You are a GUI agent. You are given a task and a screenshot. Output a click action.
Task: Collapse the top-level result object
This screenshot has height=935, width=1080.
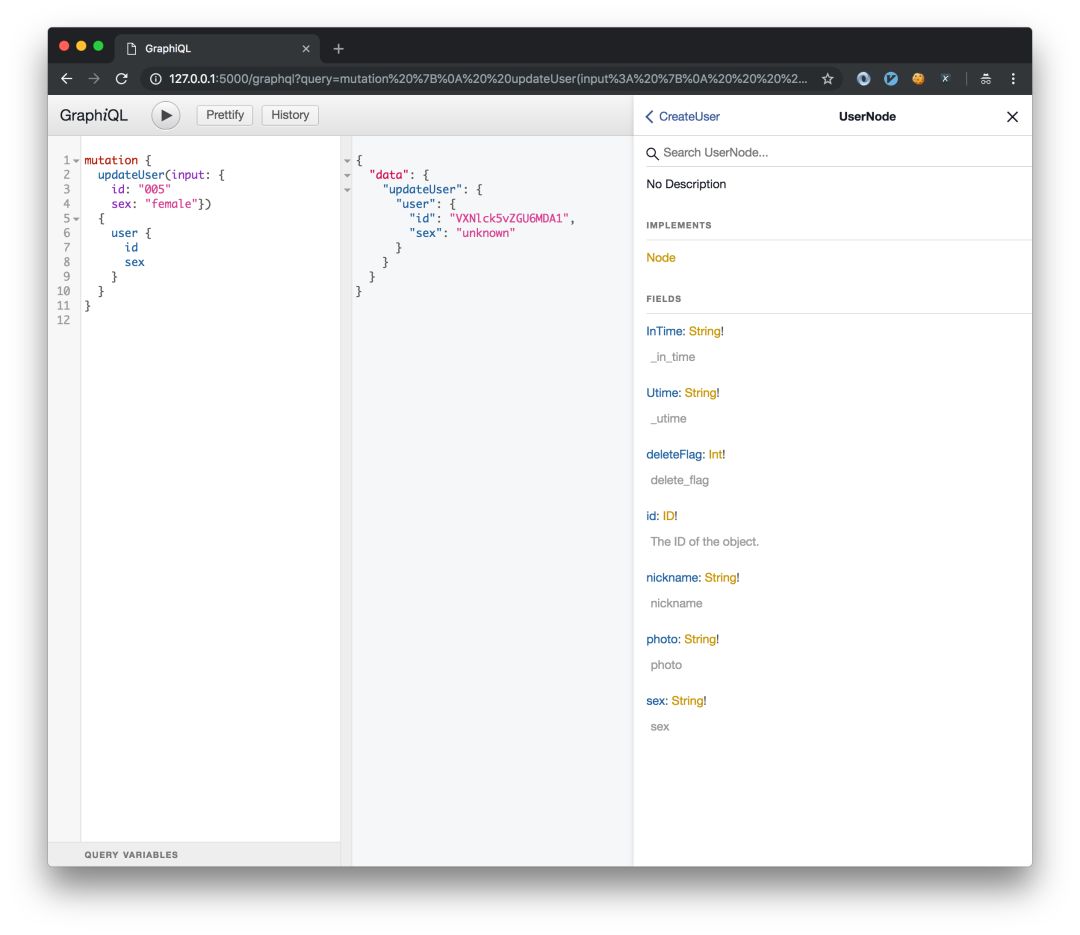coord(347,161)
